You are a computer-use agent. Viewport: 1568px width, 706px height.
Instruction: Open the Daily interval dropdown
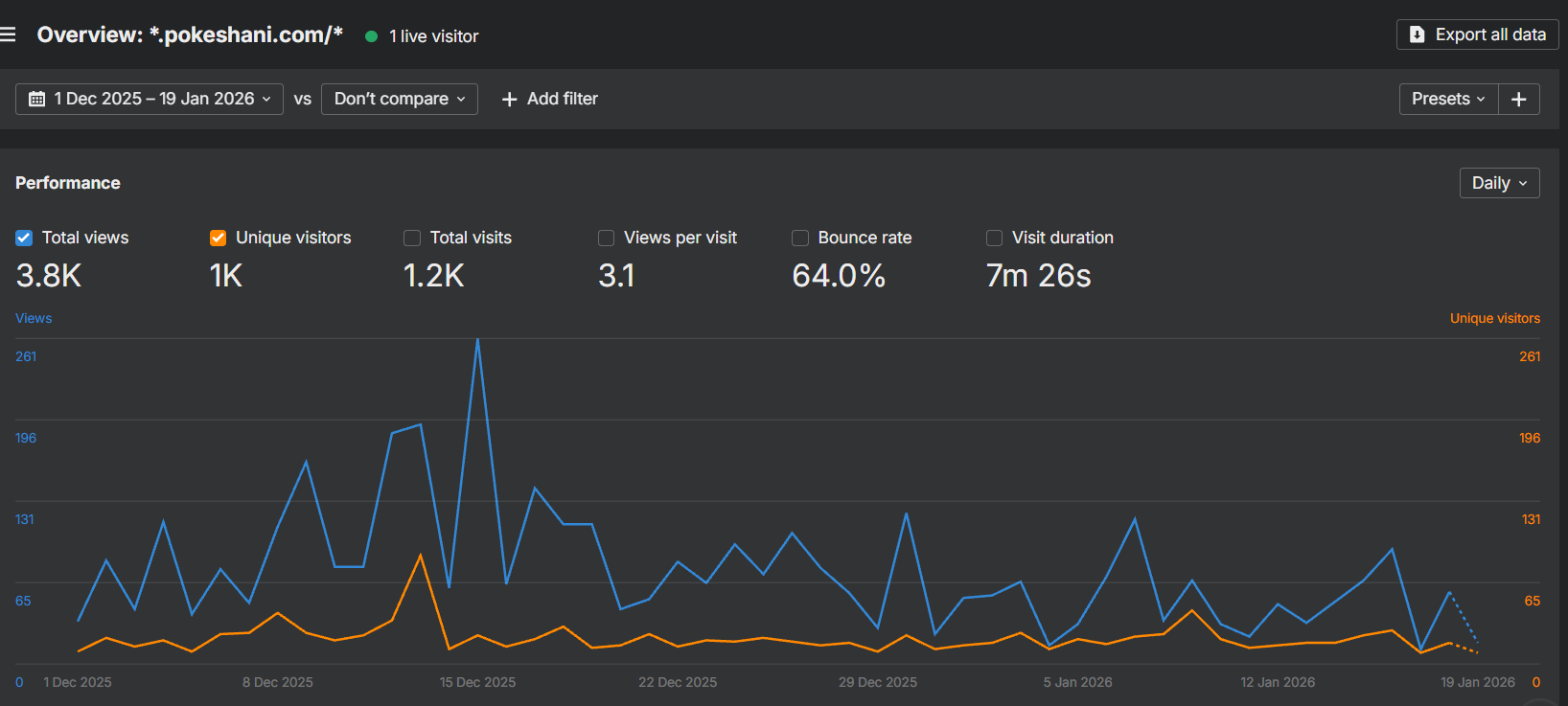coord(1500,183)
